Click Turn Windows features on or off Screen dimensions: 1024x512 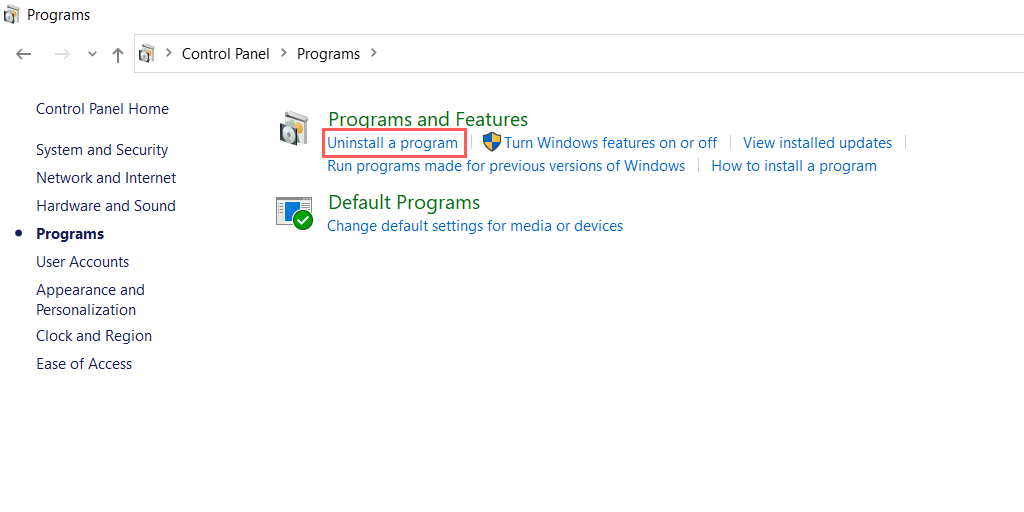point(610,143)
